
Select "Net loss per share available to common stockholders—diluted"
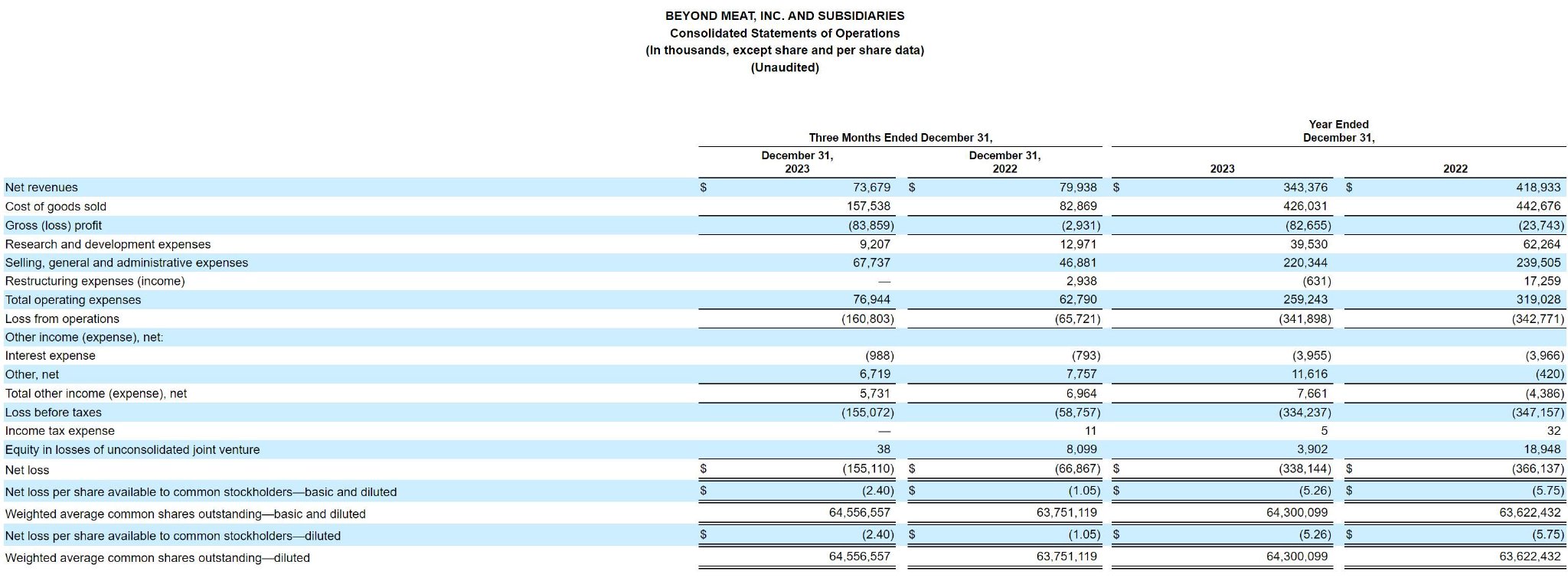tap(173, 536)
